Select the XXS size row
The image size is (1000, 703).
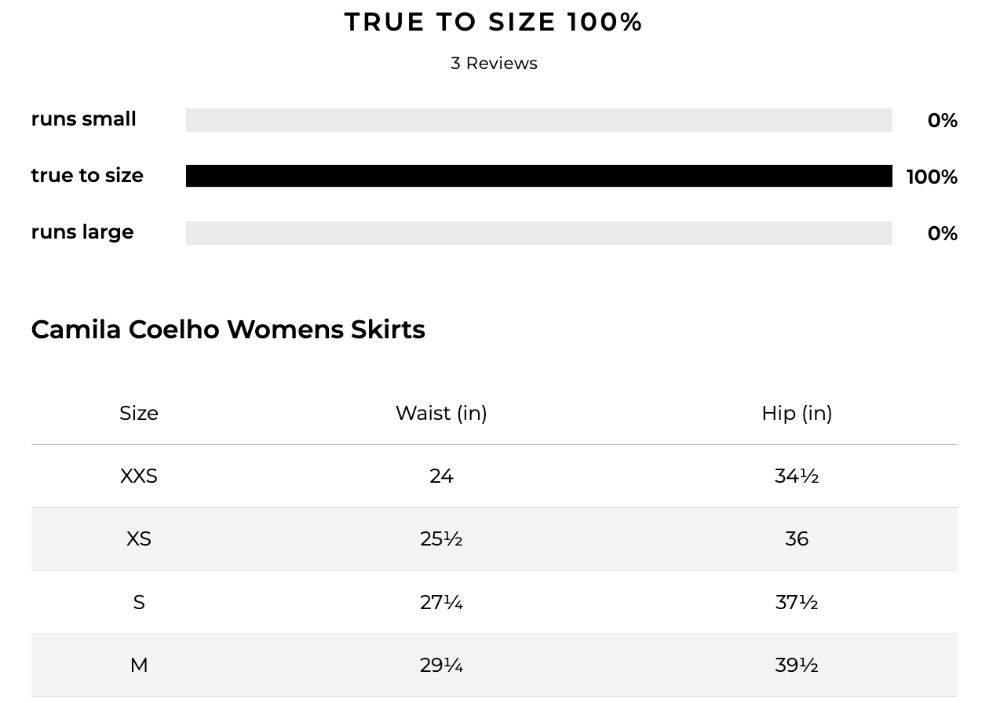pos(494,476)
